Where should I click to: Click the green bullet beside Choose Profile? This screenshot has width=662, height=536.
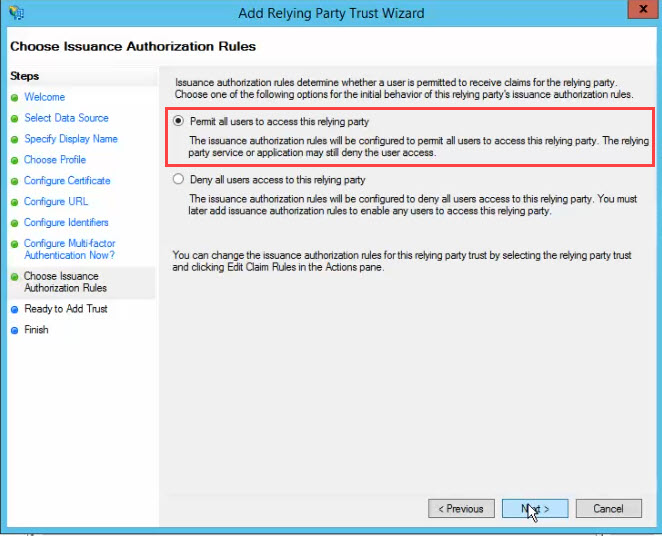click(x=15, y=160)
